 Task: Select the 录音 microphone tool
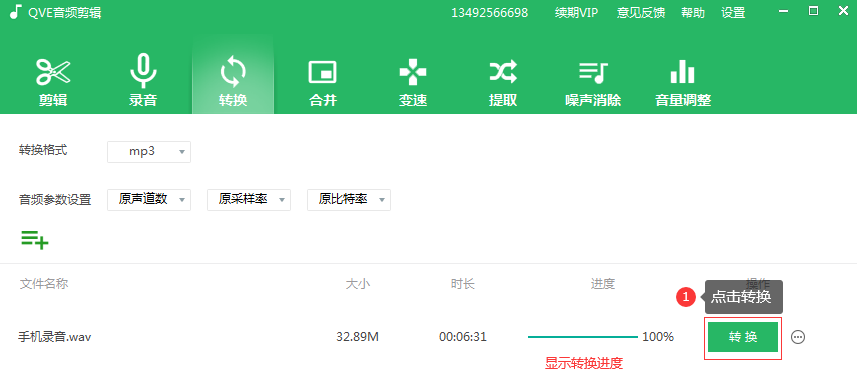point(143,82)
